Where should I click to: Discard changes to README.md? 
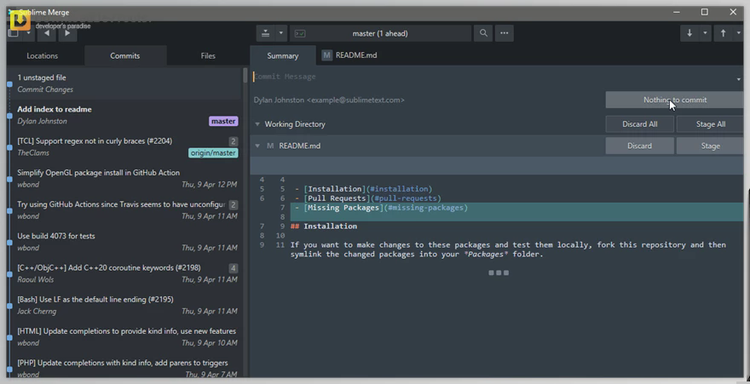pyautogui.click(x=640, y=146)
